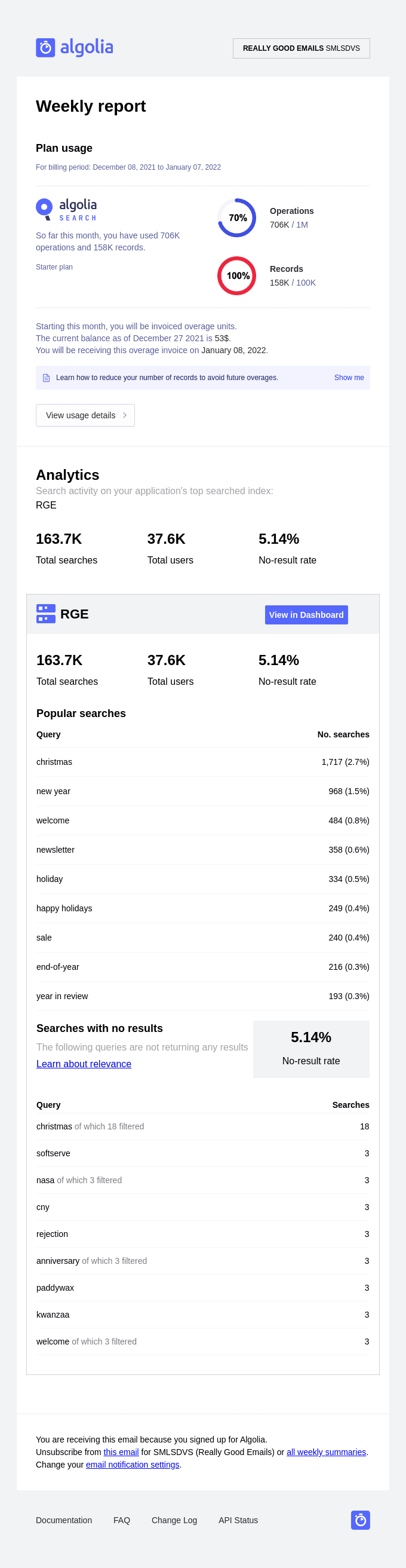Click the 'rejection' no-results query
Screen dimensions: 406x1568
(53, 1235)
